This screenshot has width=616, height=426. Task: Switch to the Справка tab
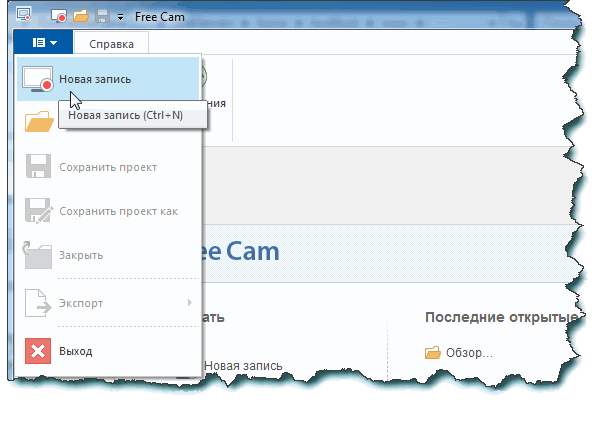pos(111,44)
